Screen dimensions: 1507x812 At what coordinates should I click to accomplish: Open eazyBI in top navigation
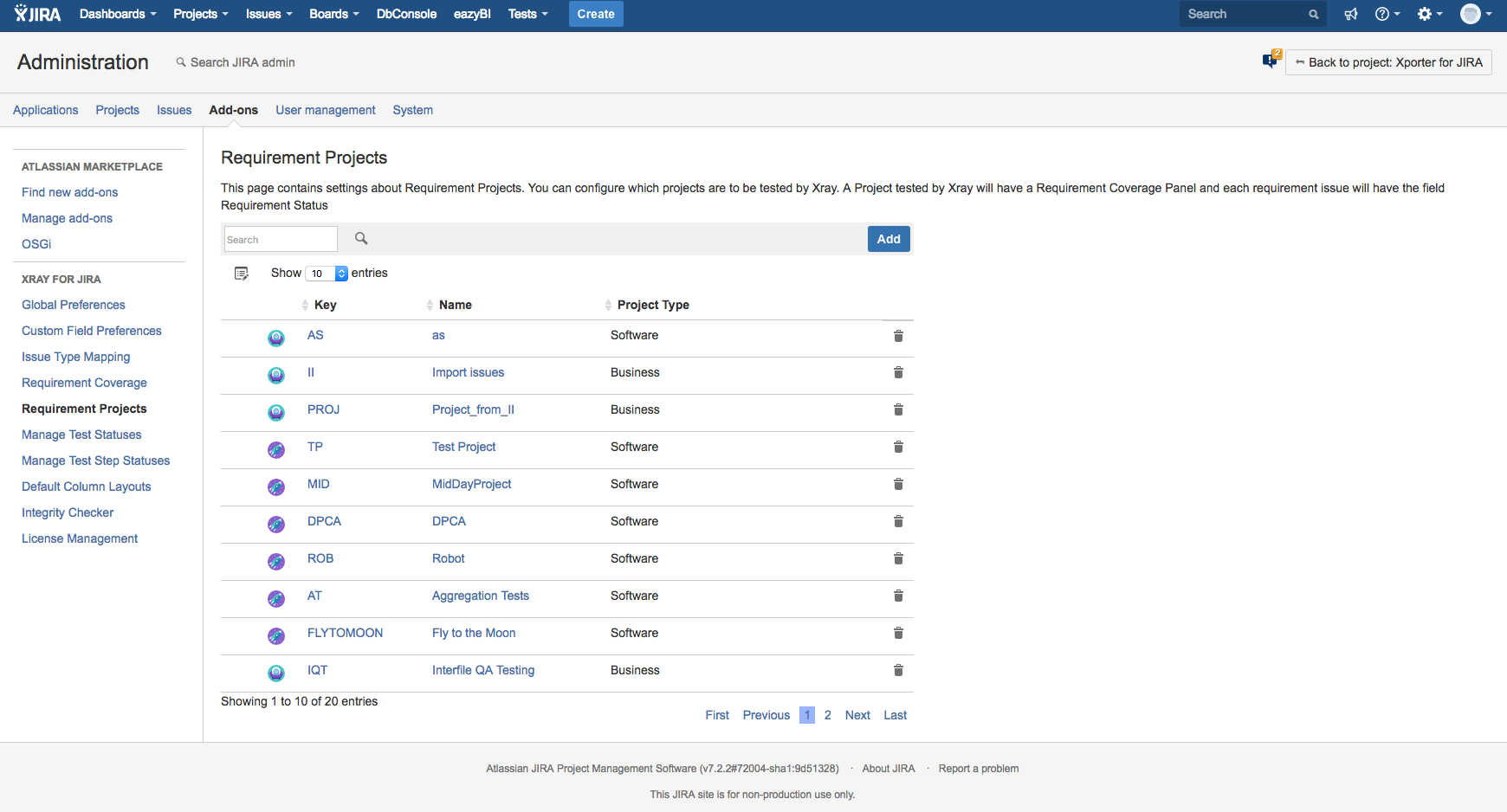tap(472, 14)
